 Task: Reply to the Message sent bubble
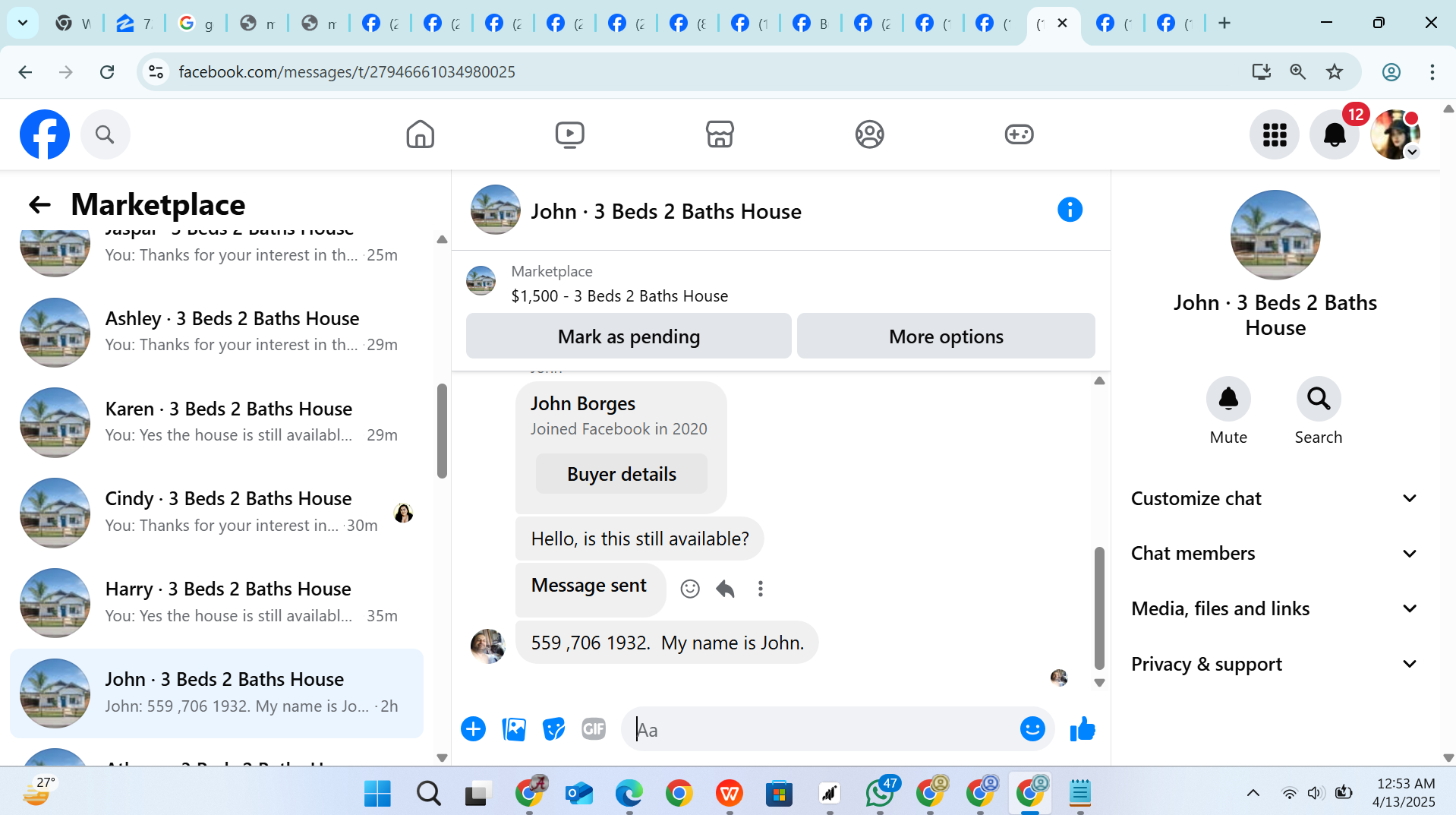pyautogui.click(x=725, y=589)
